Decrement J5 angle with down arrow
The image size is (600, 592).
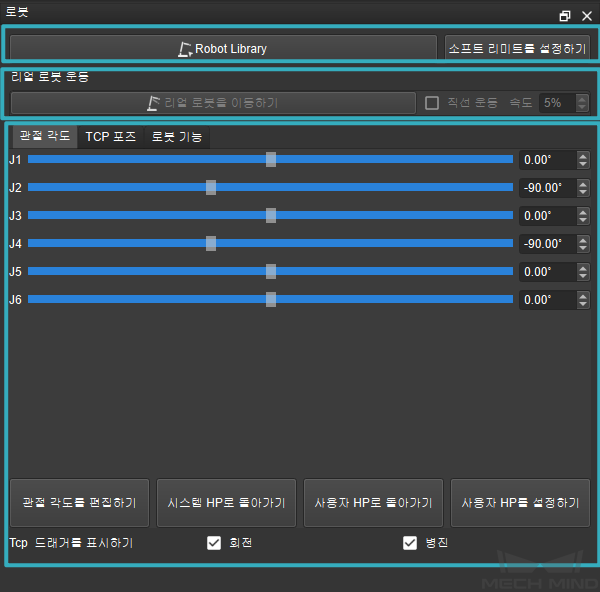pyautogui.click(x=583, y=276)
